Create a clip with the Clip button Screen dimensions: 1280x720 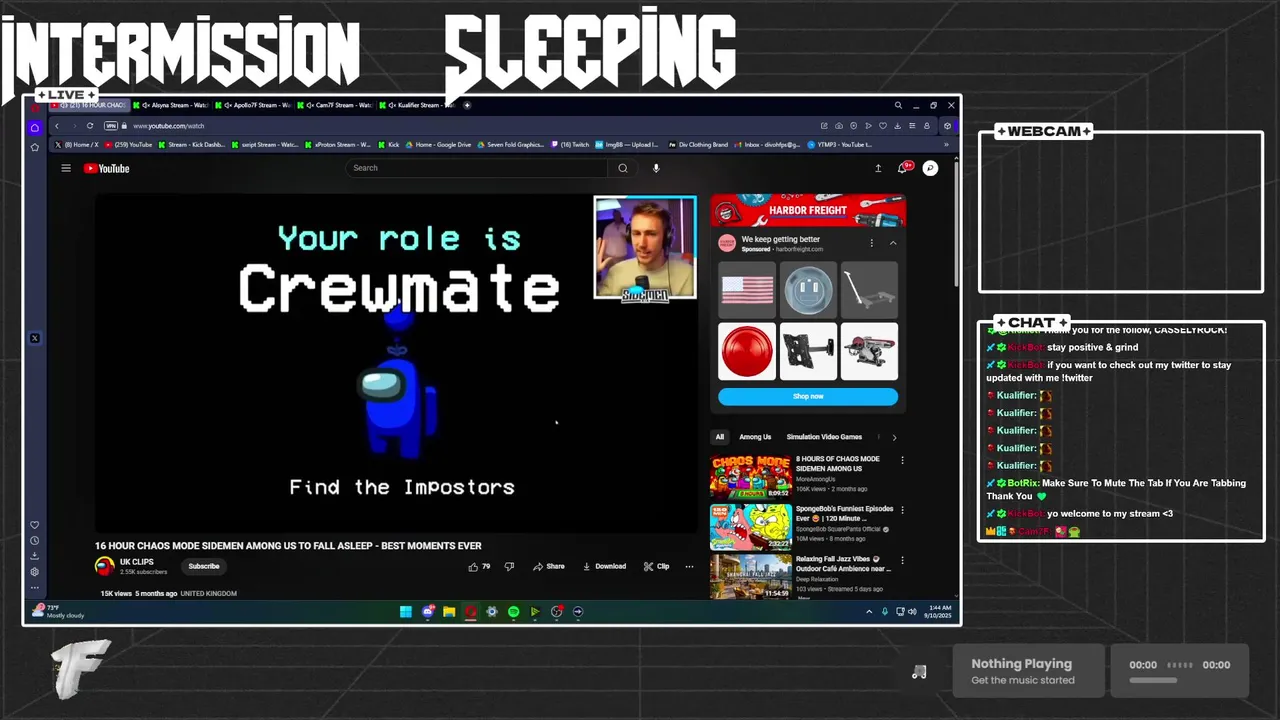point(657,566)
